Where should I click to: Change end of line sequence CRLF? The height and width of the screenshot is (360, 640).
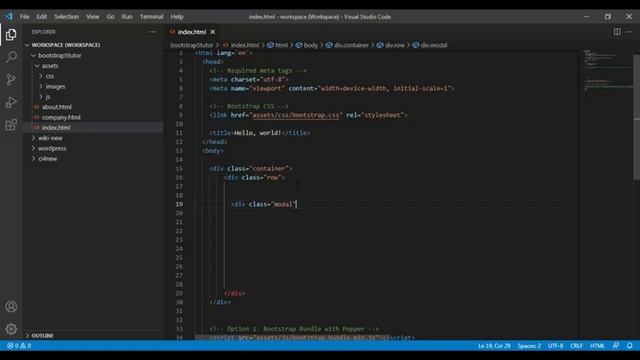576,346
